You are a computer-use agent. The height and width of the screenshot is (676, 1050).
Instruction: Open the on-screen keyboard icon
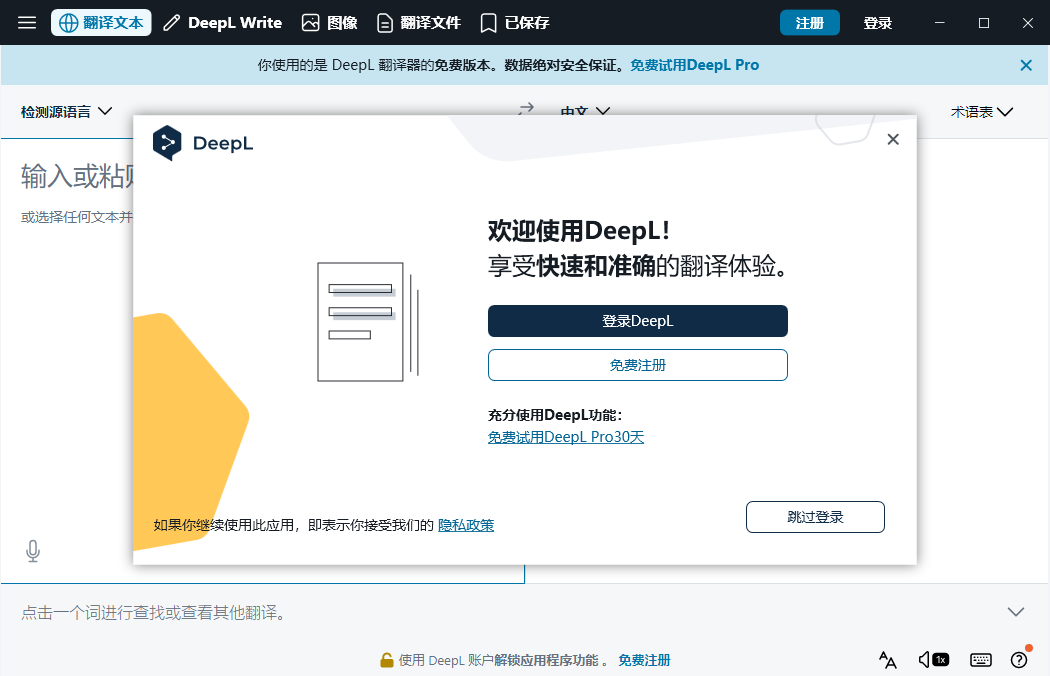[x=980, y=660]
